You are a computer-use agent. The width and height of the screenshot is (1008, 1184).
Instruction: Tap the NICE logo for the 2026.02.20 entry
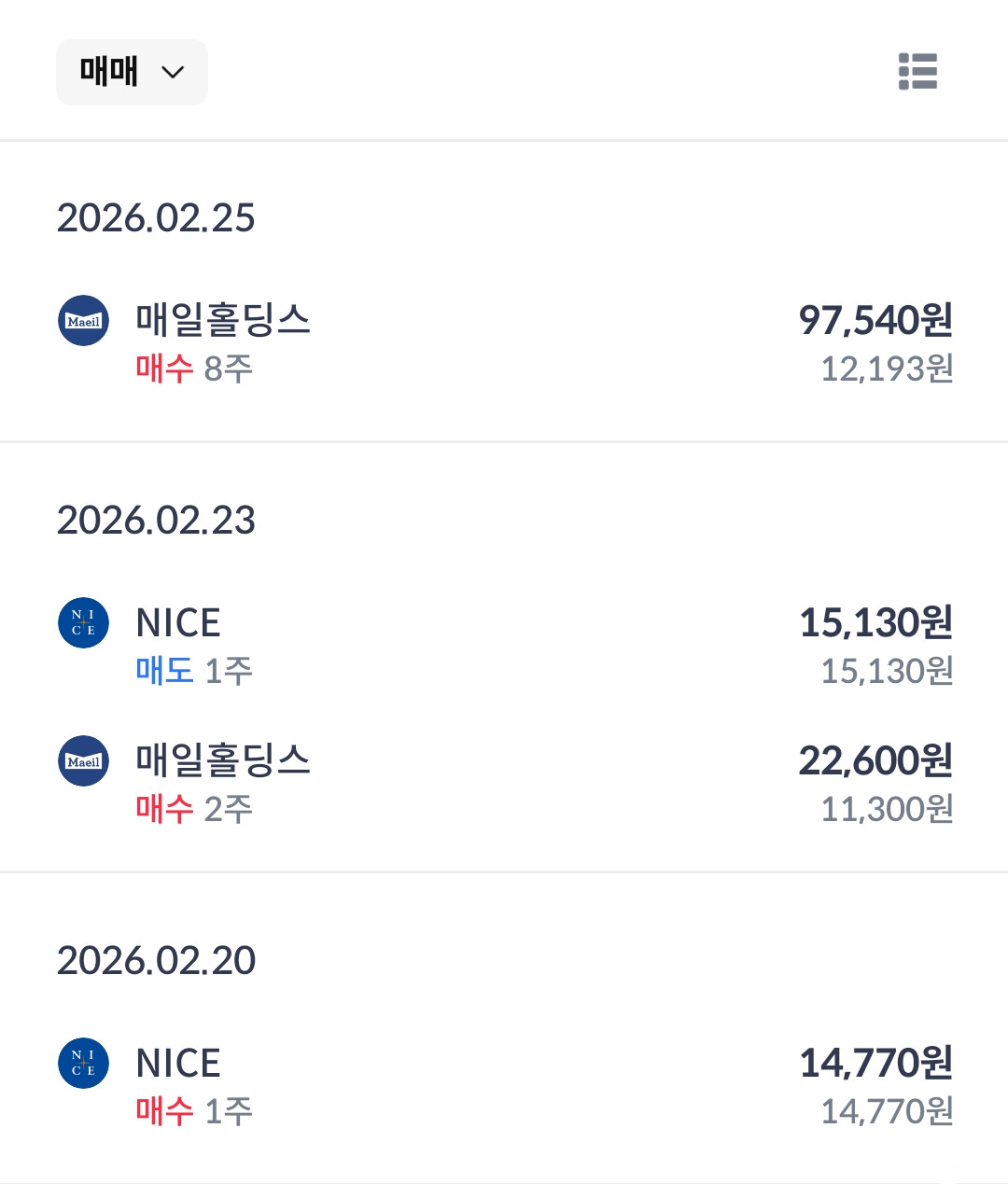[84, 1064]
